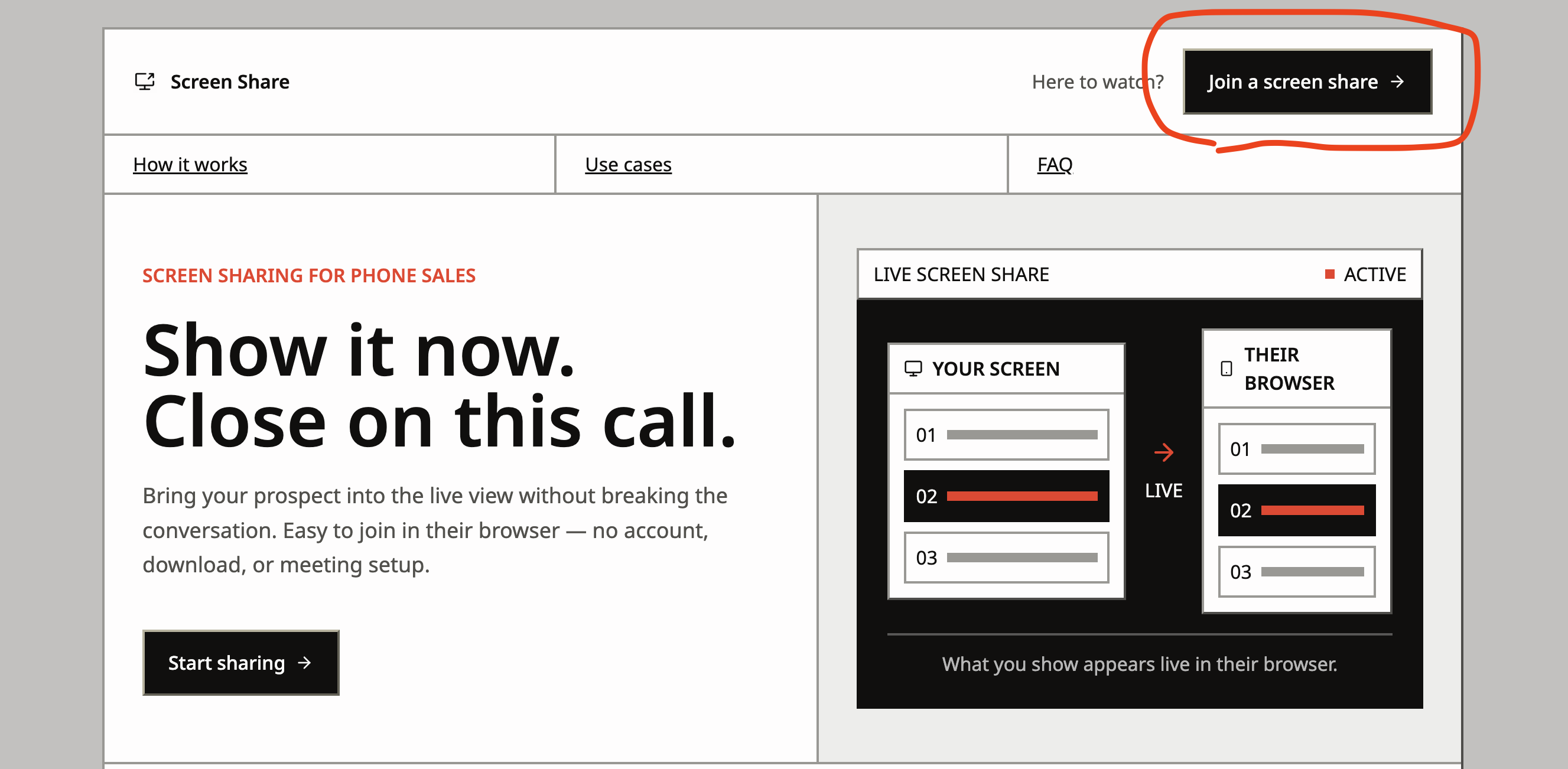Screen dimensions: 1568x769
Task: Click the Start sharing button
Action: [241, 663]
